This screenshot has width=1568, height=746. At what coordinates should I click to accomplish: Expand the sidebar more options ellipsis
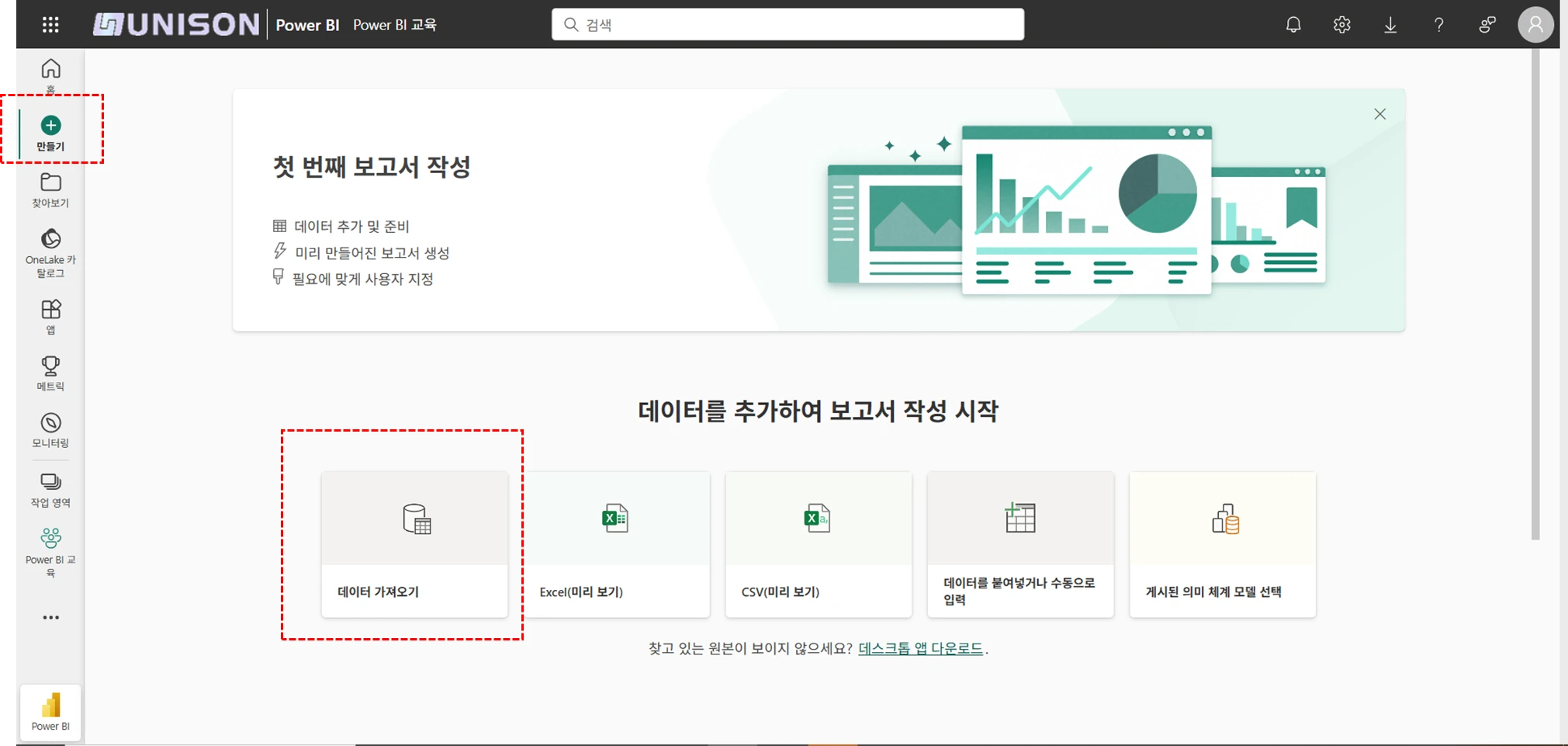[50, 618]
